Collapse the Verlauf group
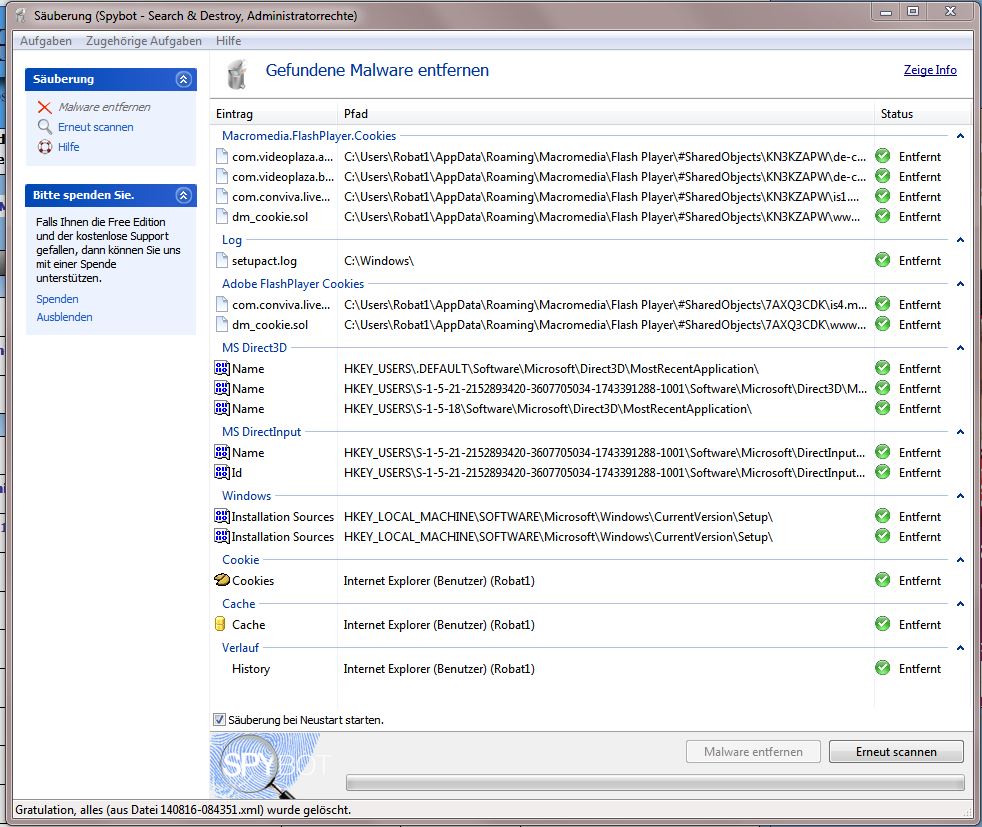Screen dimensions: 982x827 coord(960,647)
